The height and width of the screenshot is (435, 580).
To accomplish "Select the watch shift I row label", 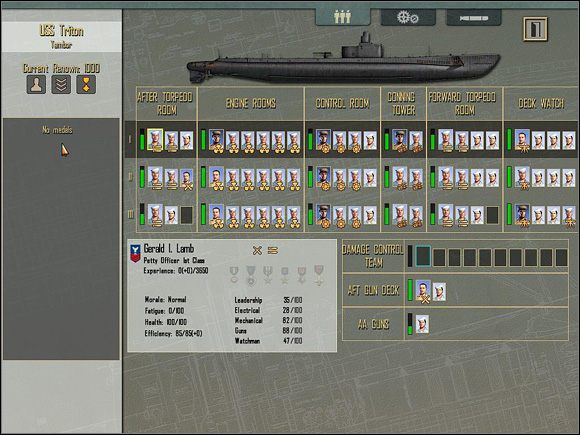I will point(130,139).
